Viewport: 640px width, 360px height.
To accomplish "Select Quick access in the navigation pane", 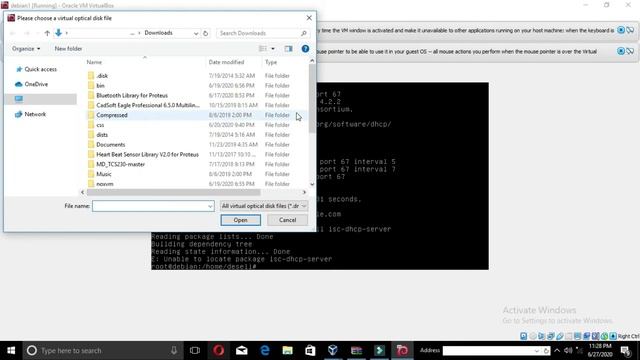I will coord(40,69).
